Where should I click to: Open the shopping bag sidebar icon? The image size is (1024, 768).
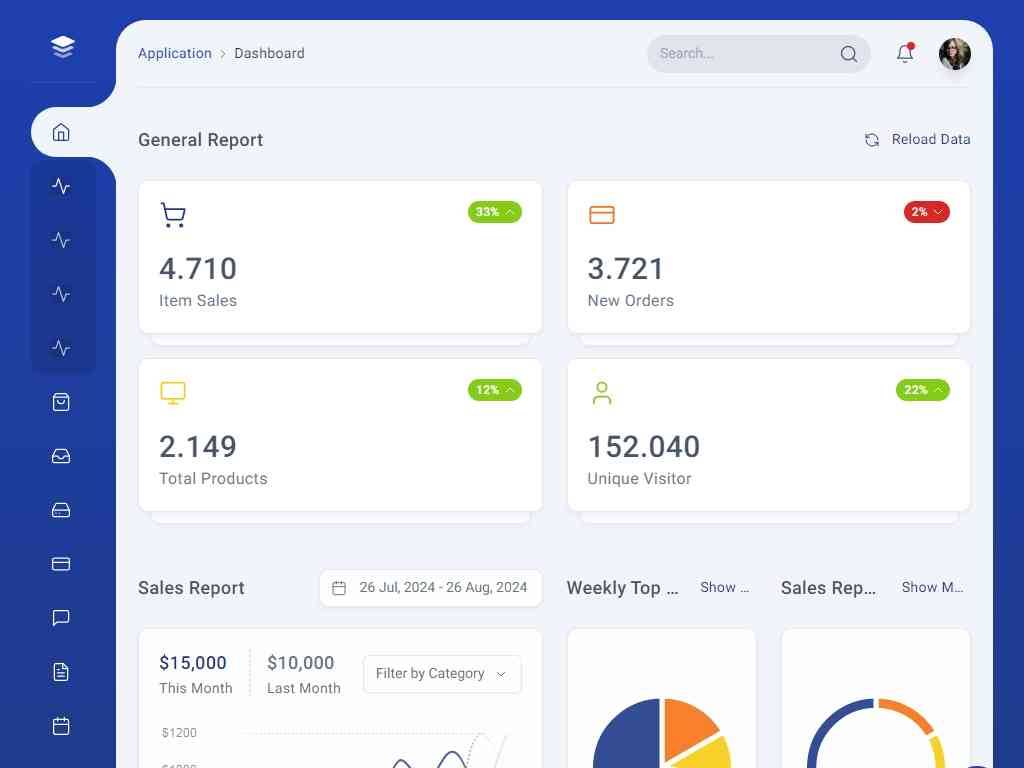[x=61, y=402]
